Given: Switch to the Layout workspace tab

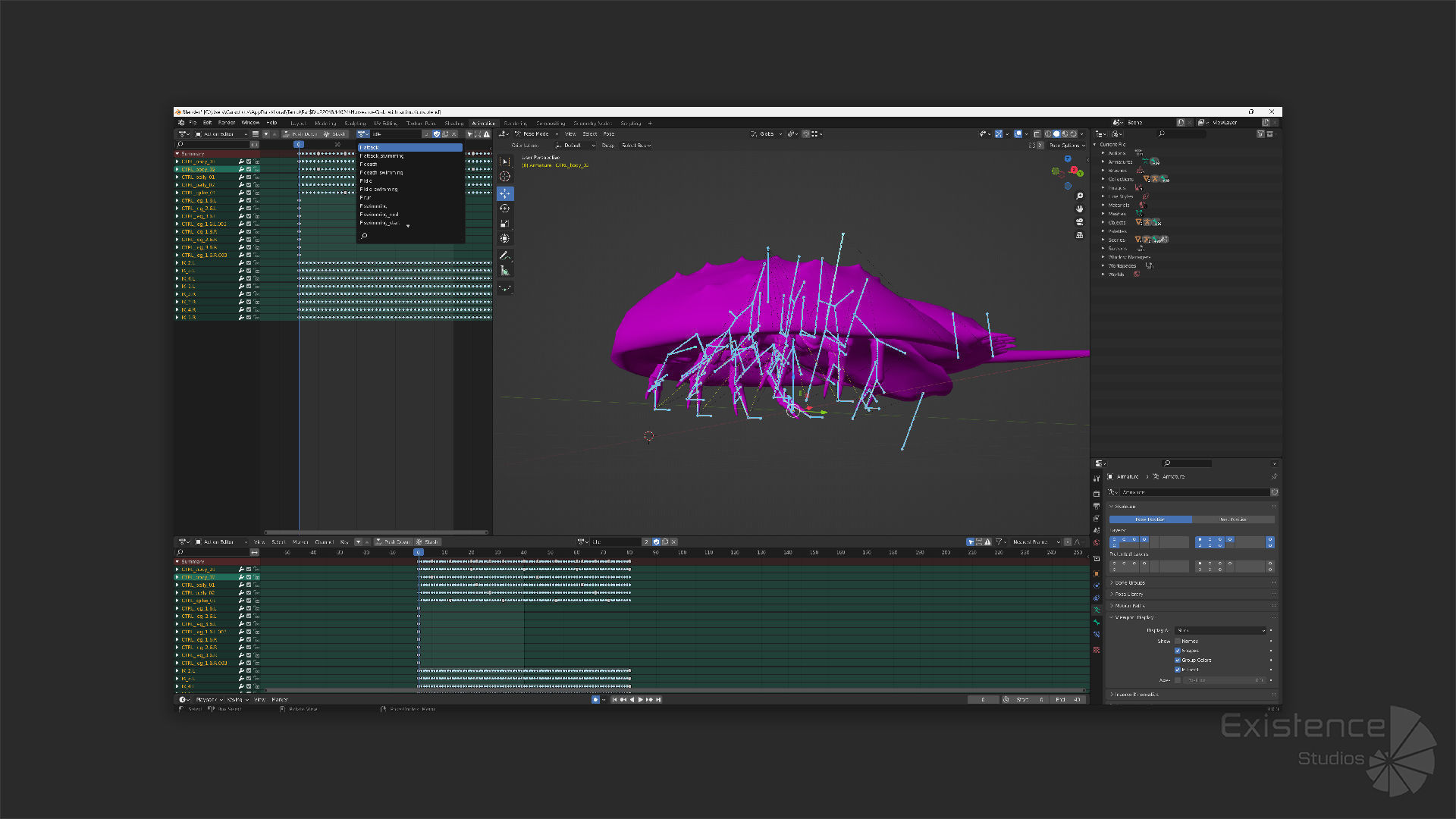Looking at the screenshot, I should 299,124.
